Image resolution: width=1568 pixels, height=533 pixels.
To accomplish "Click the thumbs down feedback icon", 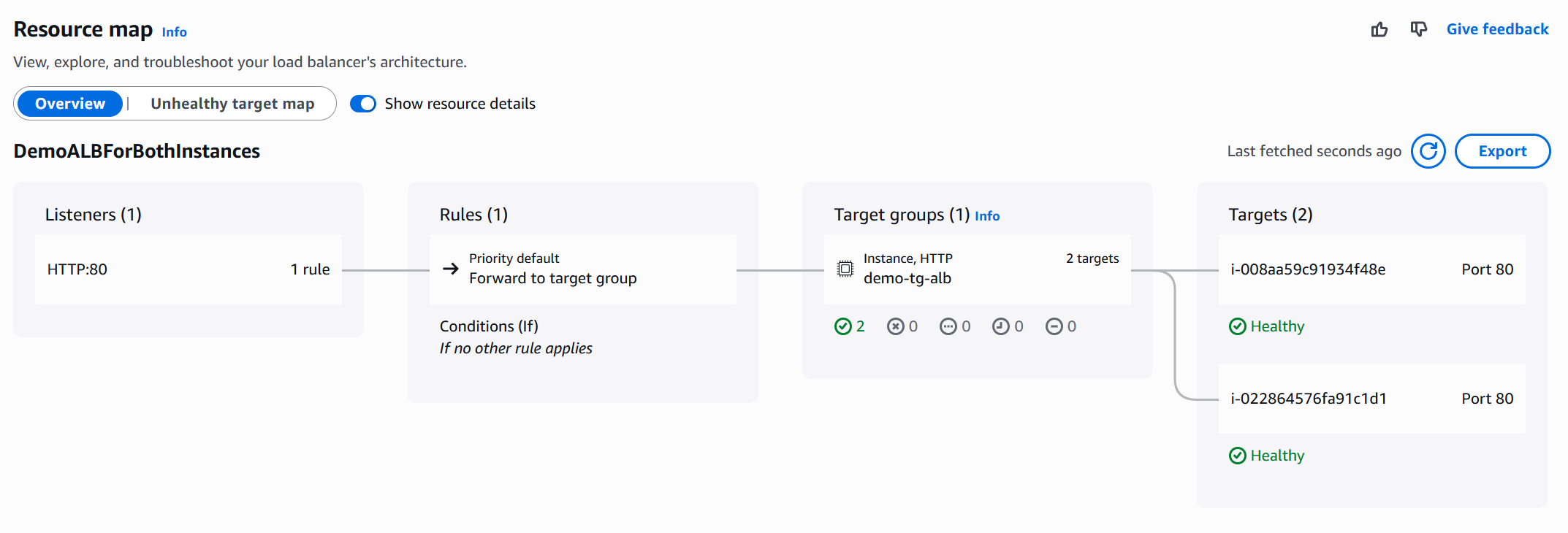I will (1418, 29).
